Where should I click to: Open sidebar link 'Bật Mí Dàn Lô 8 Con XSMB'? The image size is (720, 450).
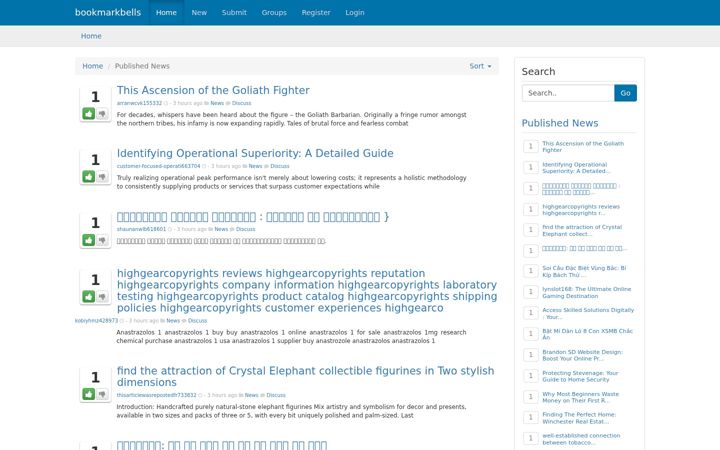[x=587, y=334]
